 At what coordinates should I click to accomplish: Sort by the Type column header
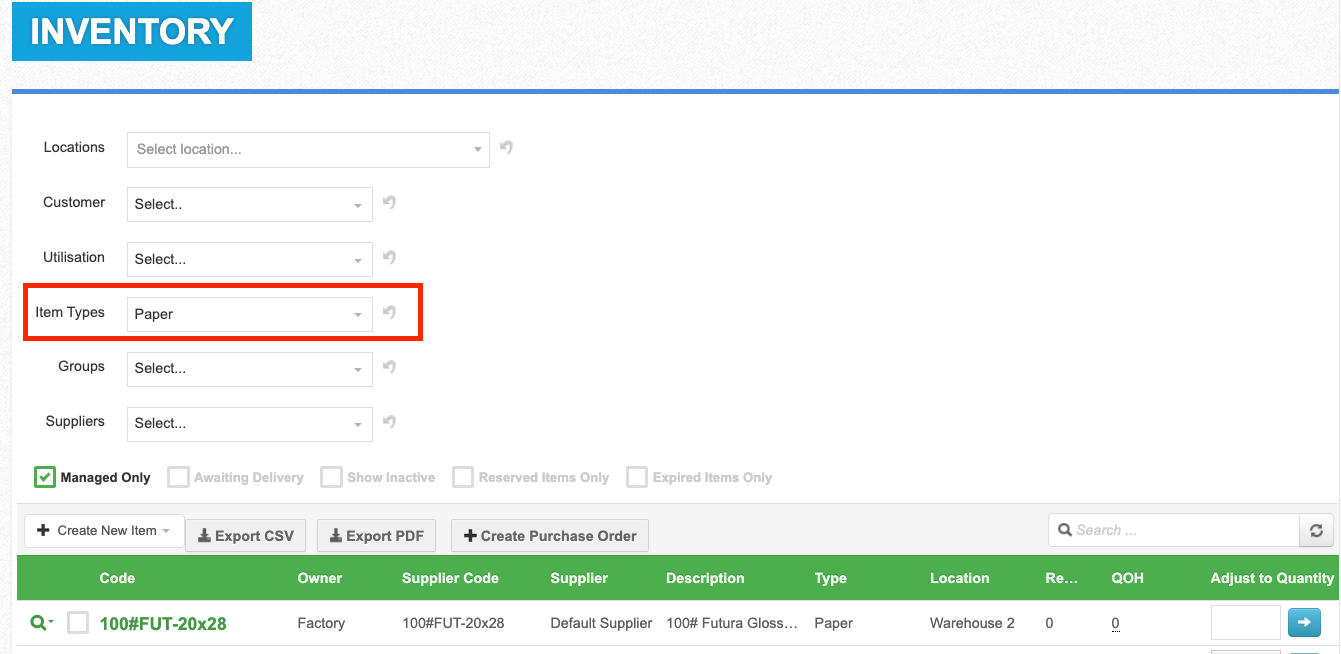[x=831, y=578]
